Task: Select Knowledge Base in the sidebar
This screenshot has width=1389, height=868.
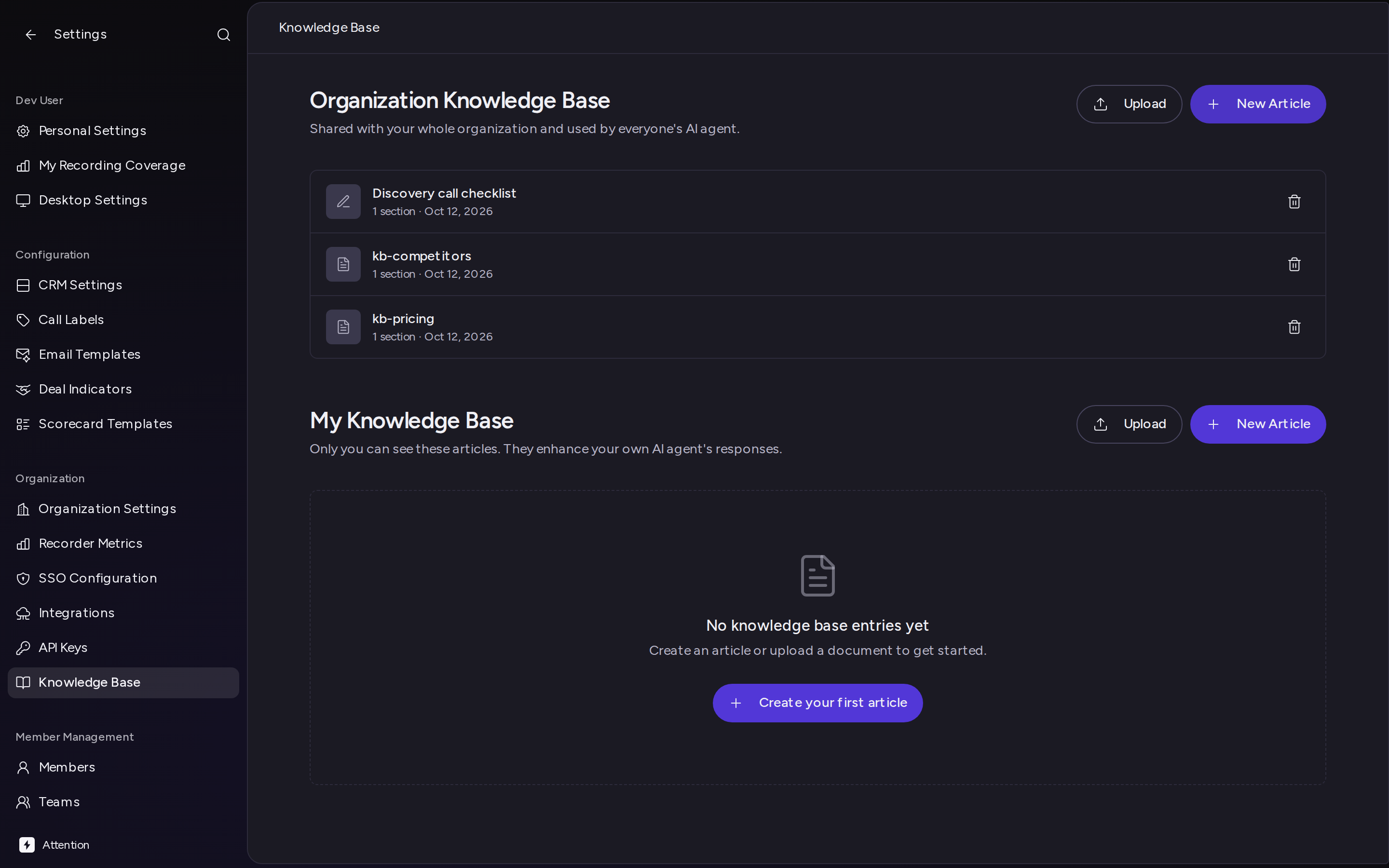Action: (123, 682)
